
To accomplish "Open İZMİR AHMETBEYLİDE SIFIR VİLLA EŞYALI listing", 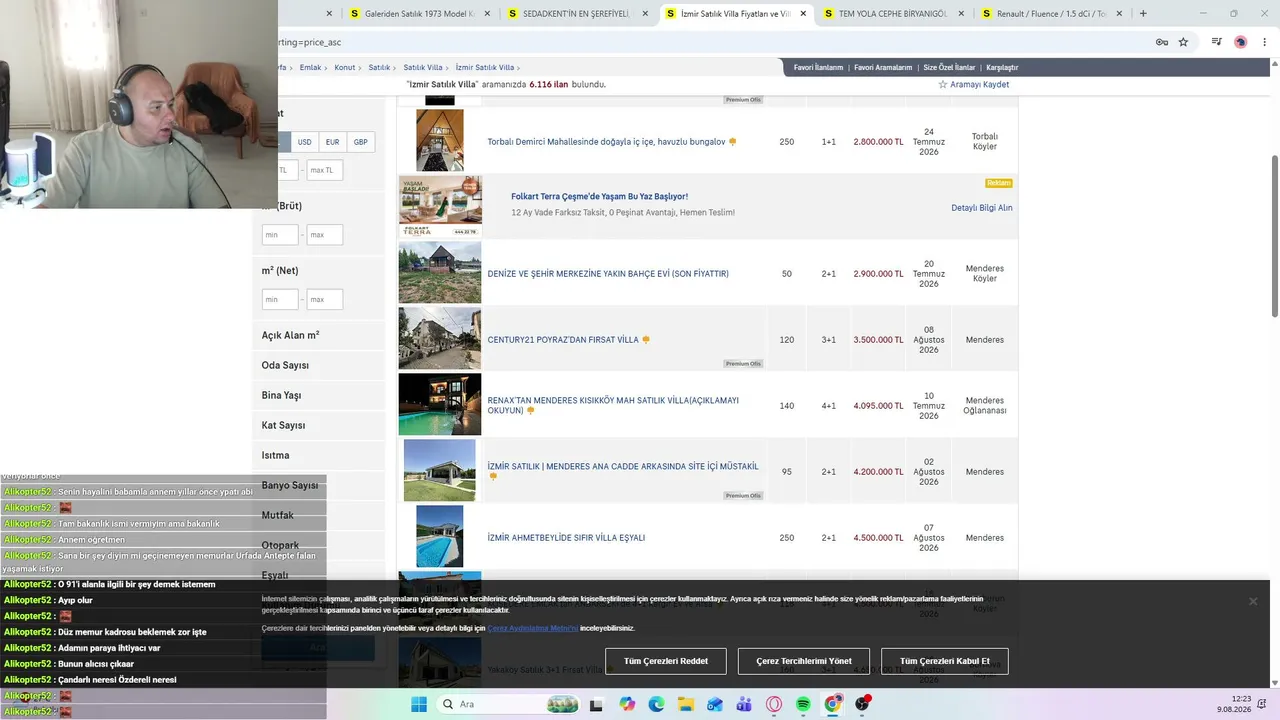I will 566,538.
